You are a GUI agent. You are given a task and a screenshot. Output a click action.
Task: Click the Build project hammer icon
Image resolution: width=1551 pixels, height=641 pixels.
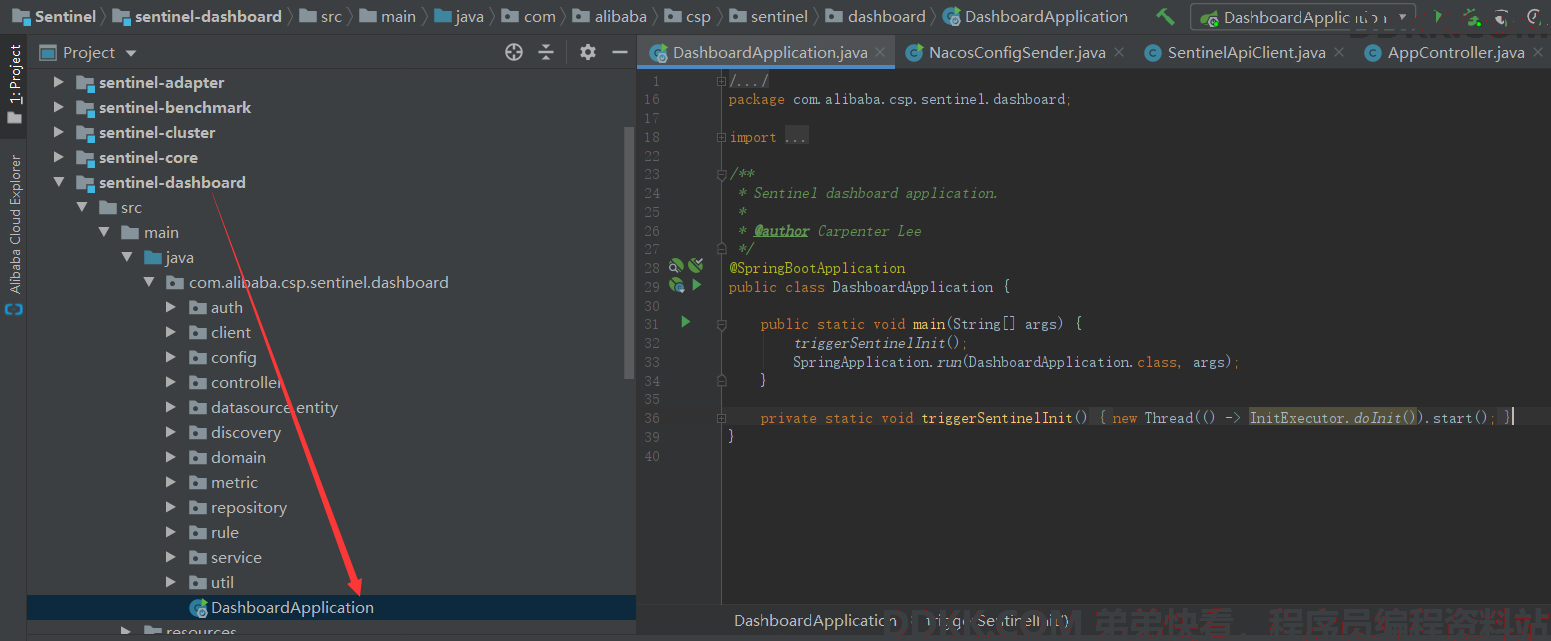1165,17
